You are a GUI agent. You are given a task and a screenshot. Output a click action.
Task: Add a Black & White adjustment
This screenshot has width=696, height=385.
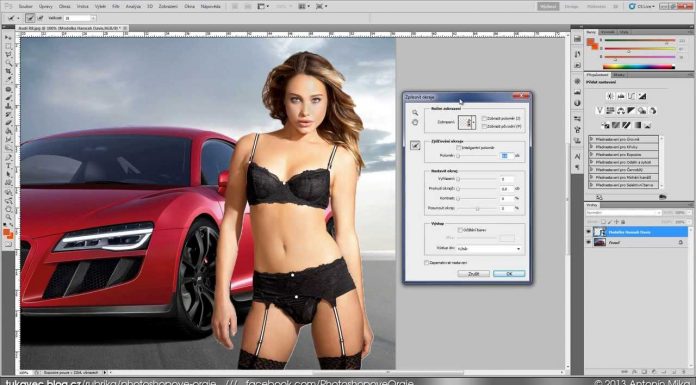(631, 111)
